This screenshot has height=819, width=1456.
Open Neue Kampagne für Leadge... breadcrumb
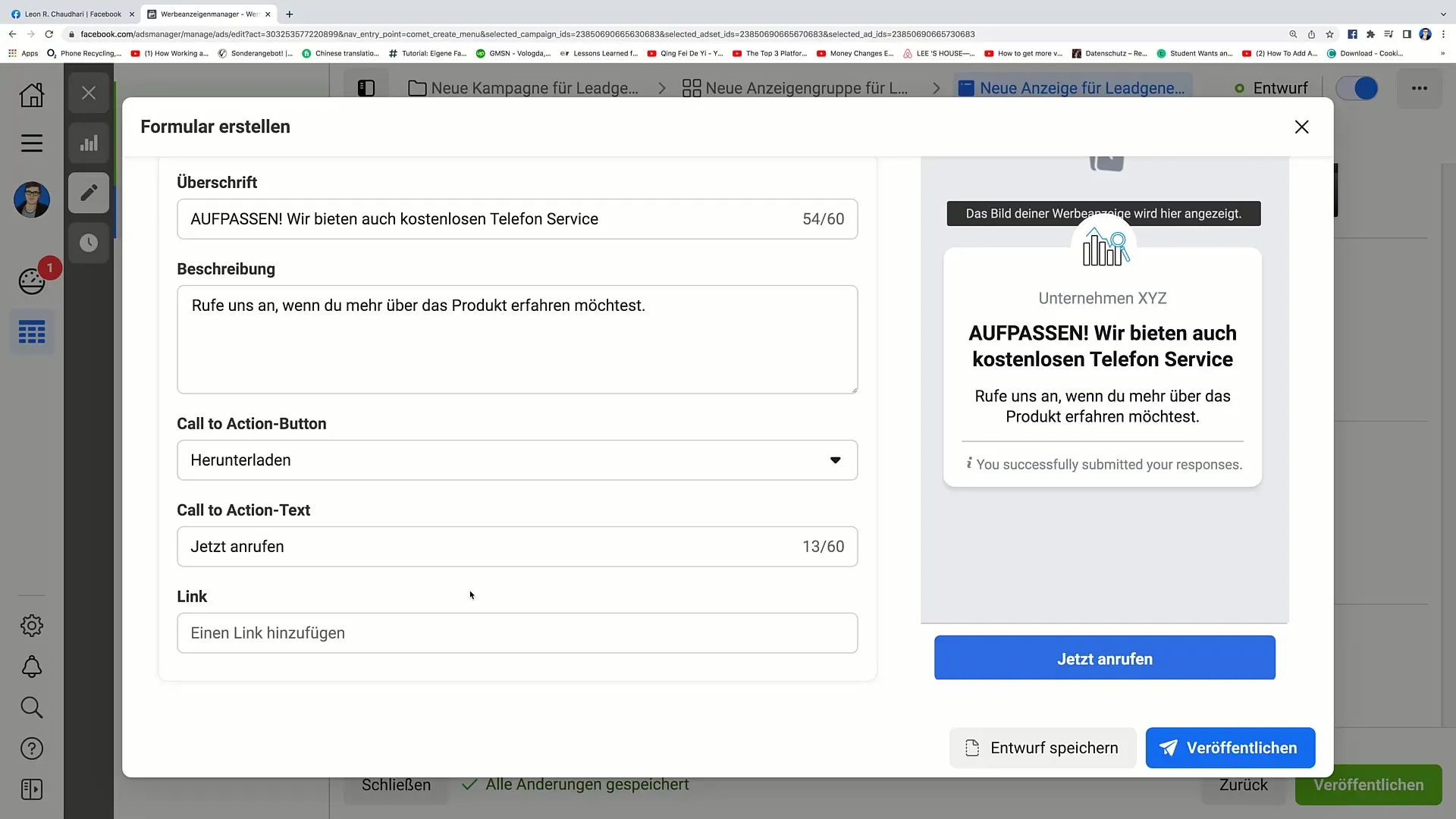(523, 88)
